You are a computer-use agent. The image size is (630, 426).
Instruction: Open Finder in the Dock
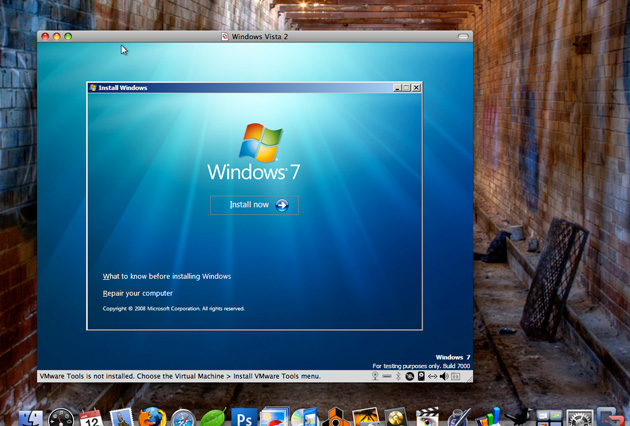[x=32, y=417]
